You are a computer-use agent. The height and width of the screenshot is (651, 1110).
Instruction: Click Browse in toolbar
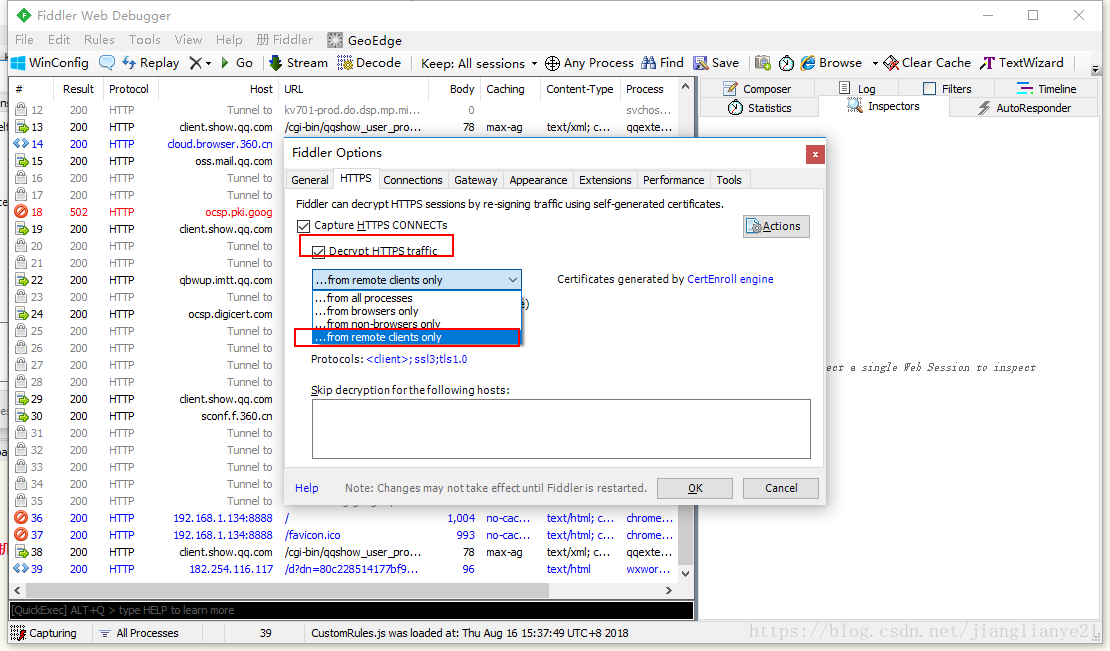(831, 63)
